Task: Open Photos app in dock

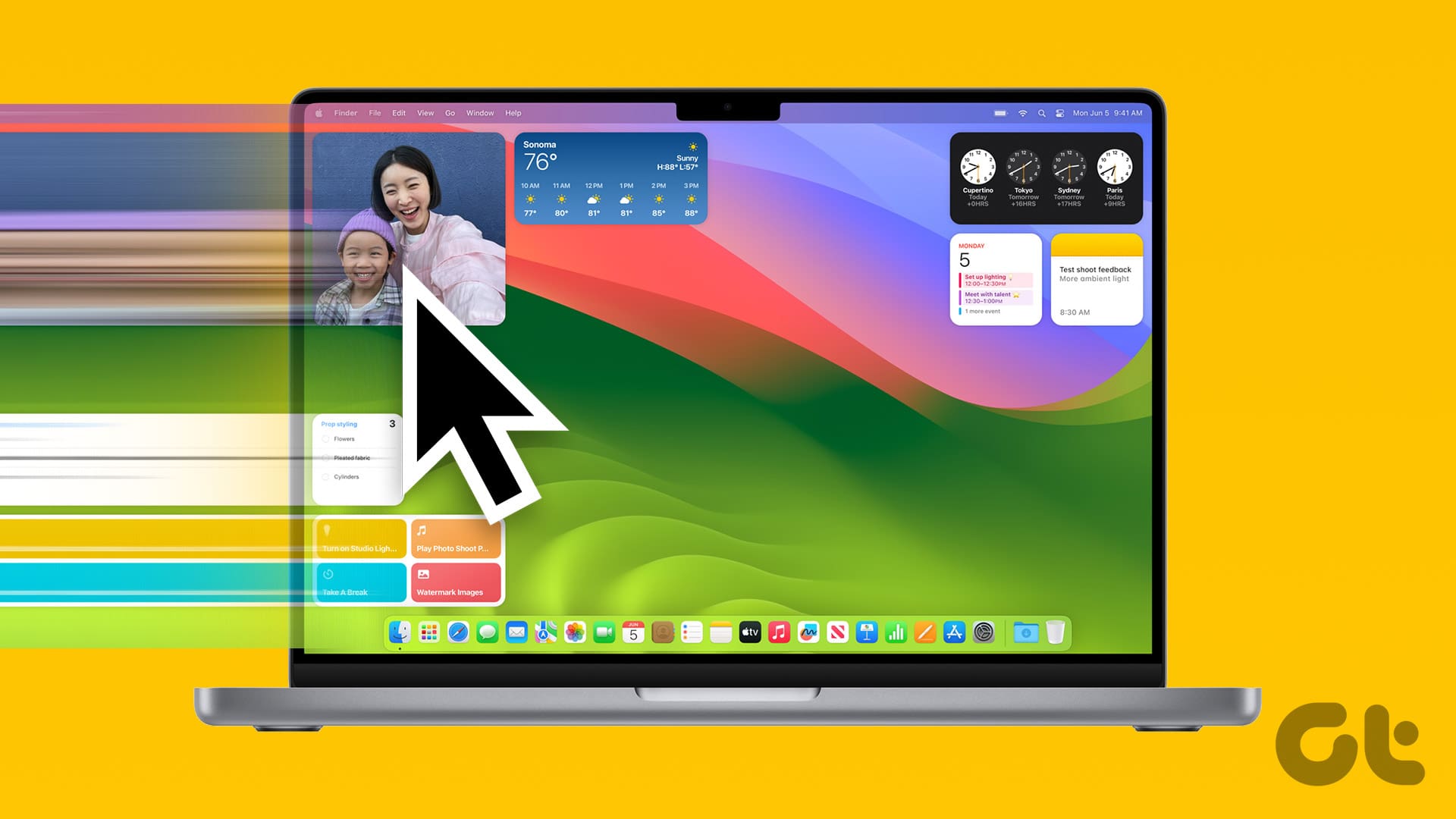Action: pyautogui.click(x=575, y=632)
